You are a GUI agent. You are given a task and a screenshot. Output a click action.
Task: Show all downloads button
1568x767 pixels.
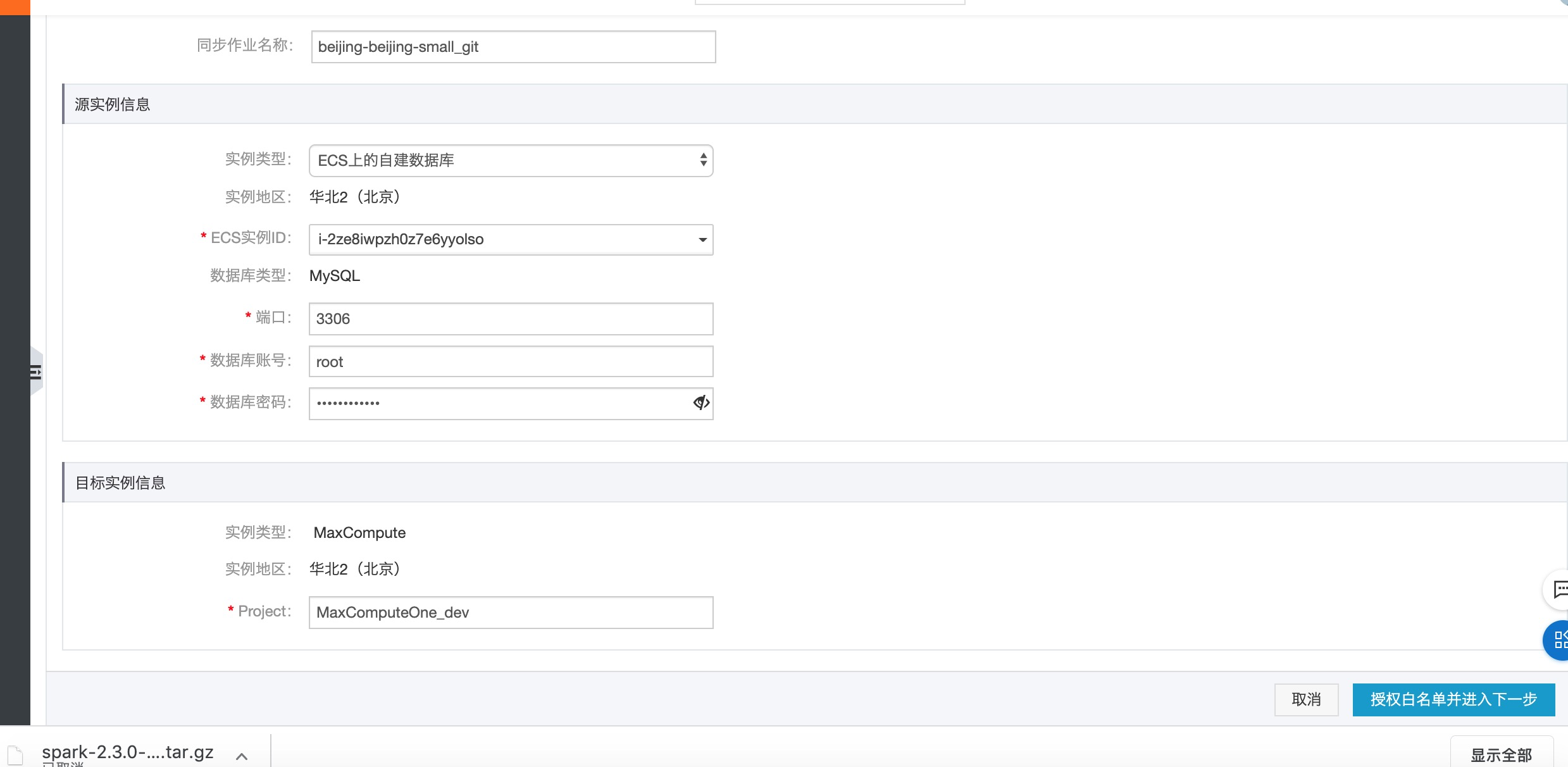click(1500, 754)
